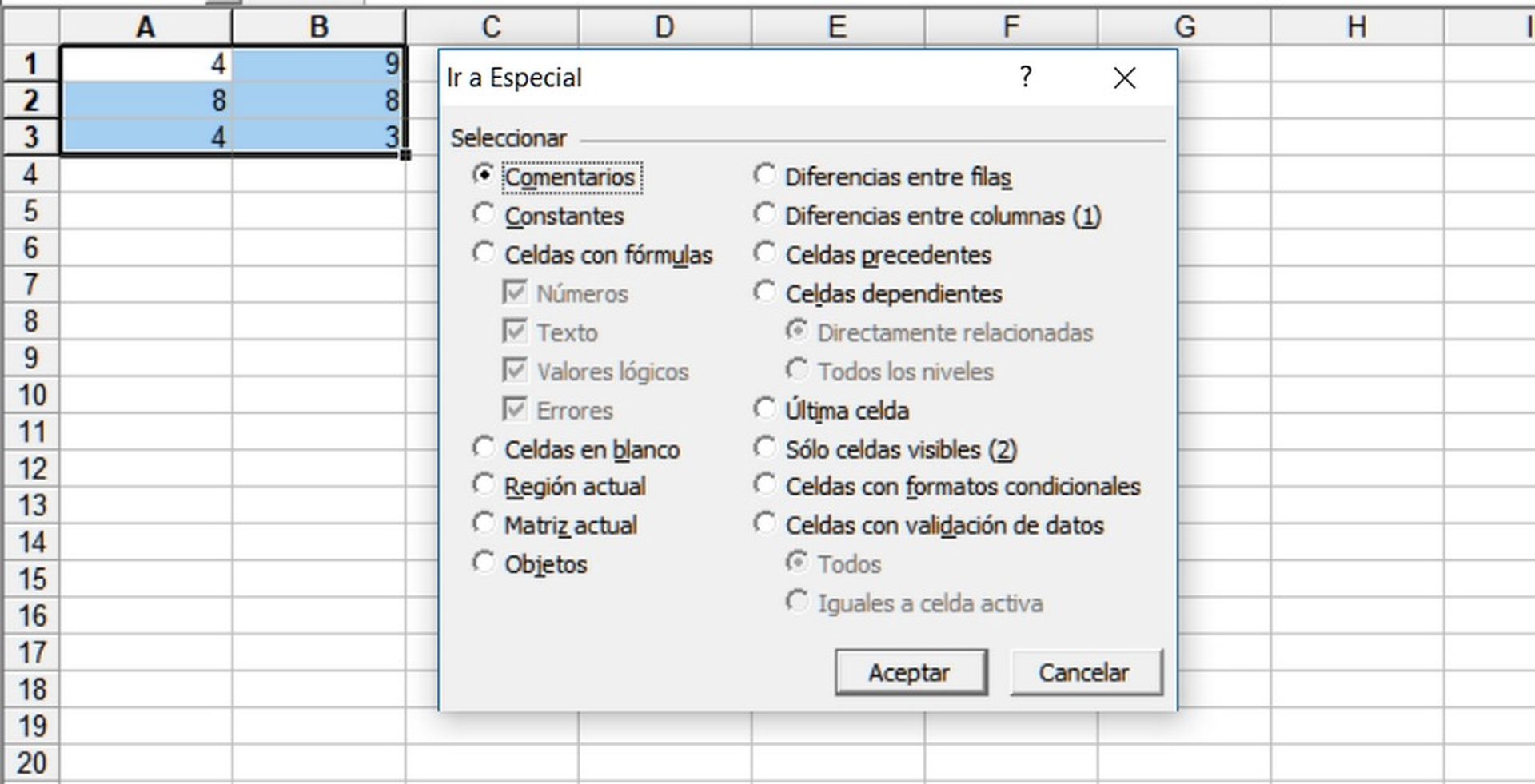Choose Diferencias entre columnas option
1535x784 pixels.
[x=765, y=214]
